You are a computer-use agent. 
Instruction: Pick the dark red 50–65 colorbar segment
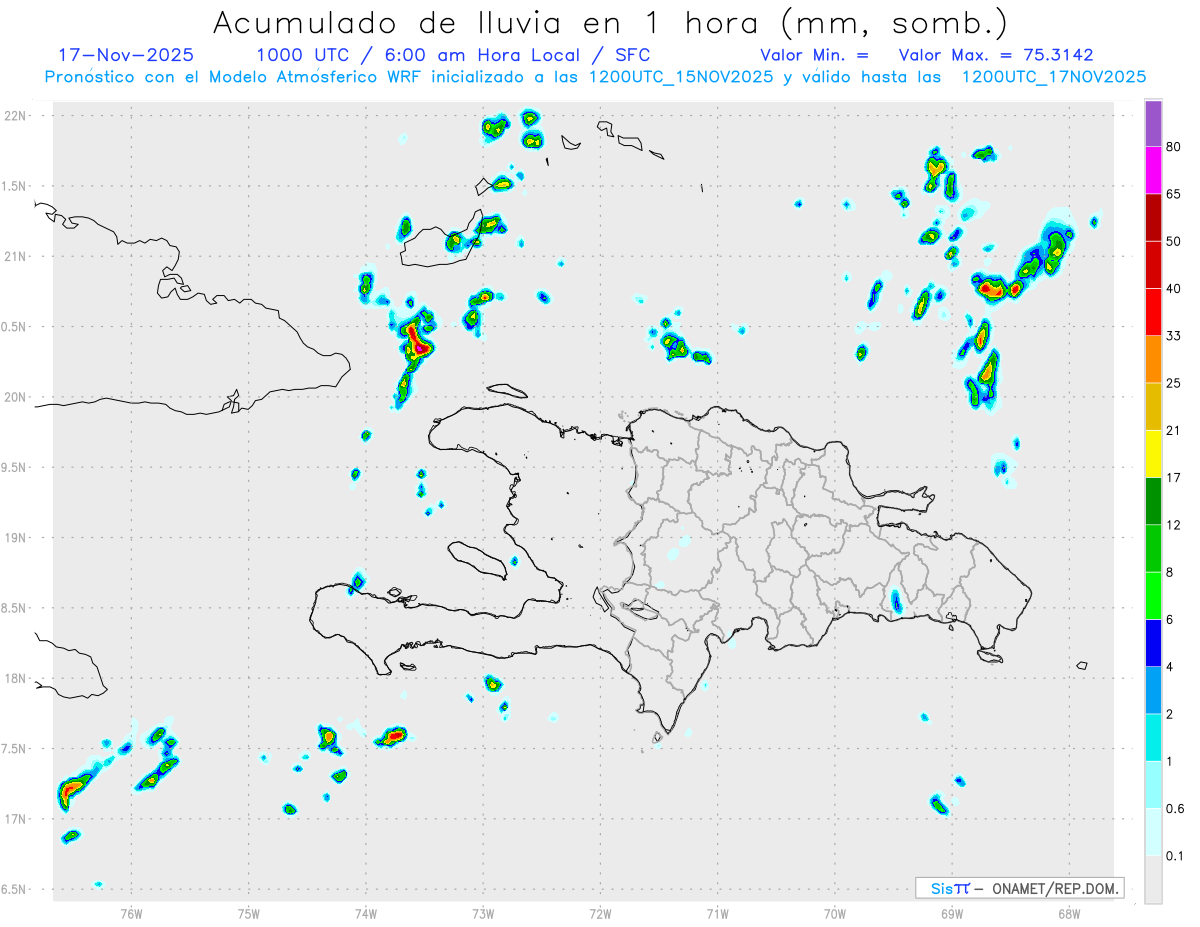[1153, 218]
